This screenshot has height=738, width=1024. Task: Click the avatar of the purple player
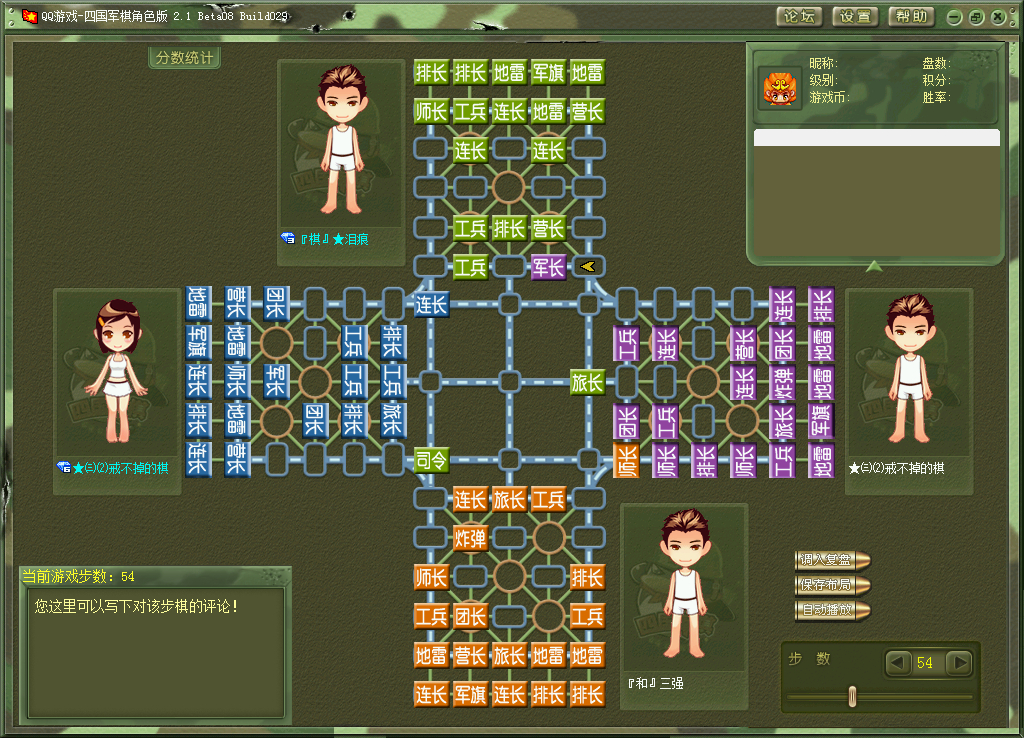click(x=910, y=372)
